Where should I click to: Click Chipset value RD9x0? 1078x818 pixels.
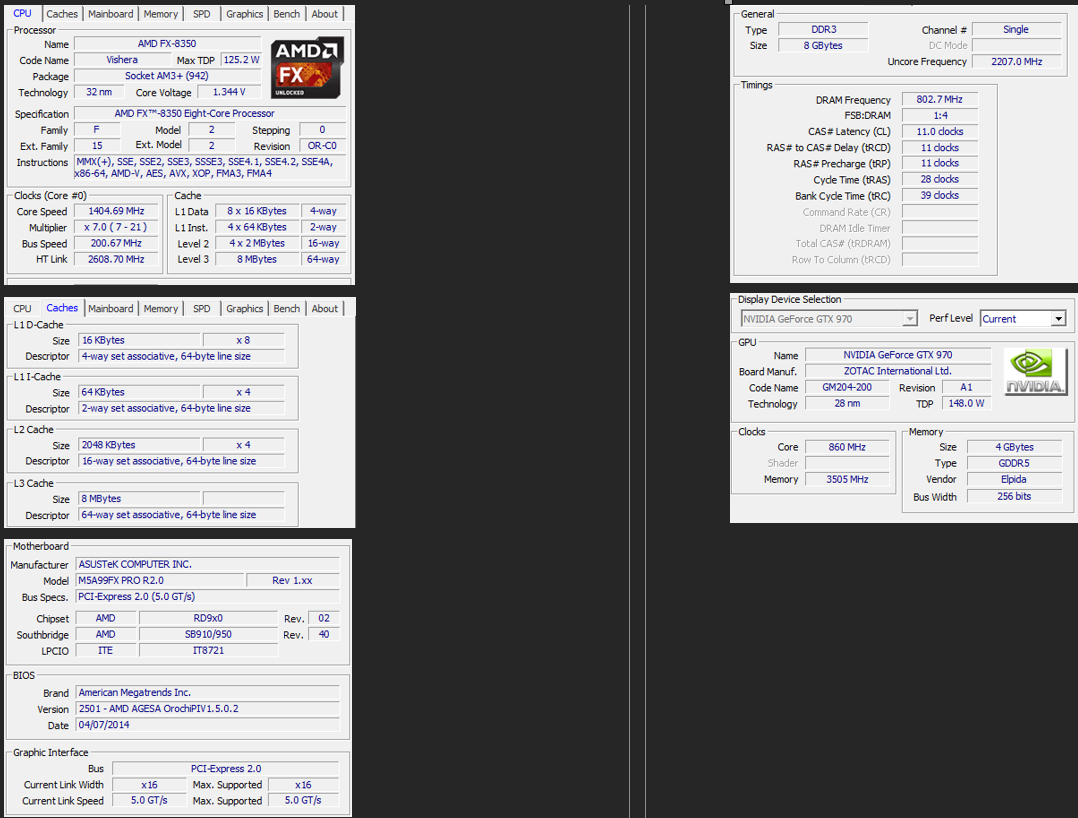208,618
